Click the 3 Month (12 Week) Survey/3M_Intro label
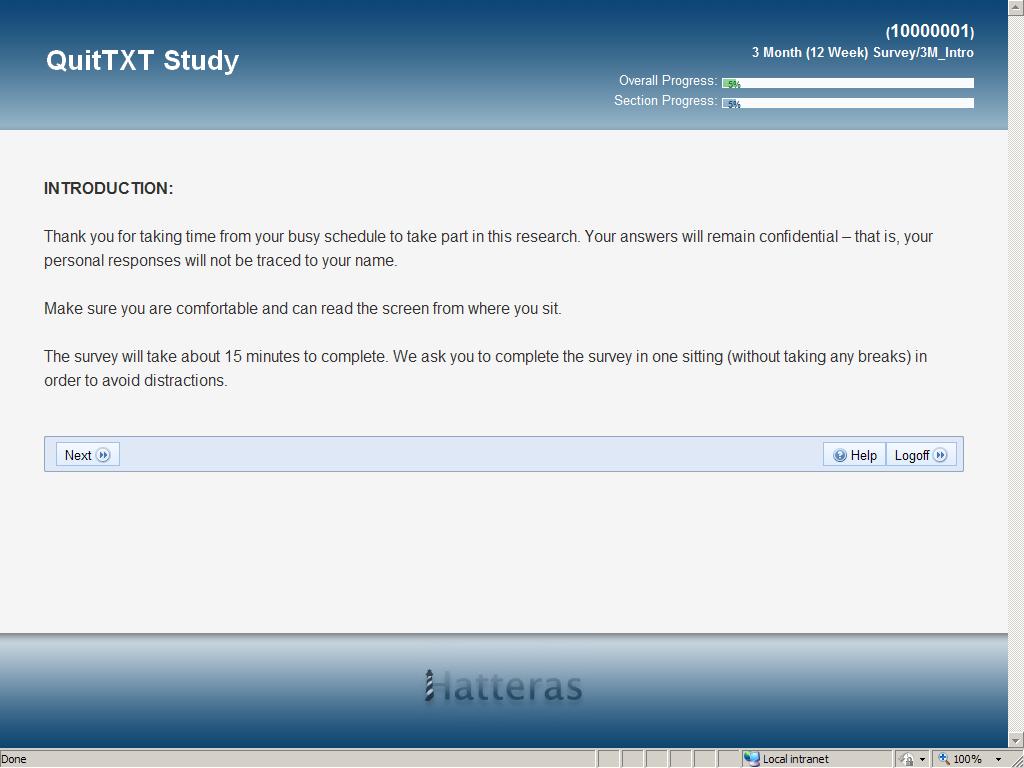Viewport: 1024px width, 768px height. point(862,52)
